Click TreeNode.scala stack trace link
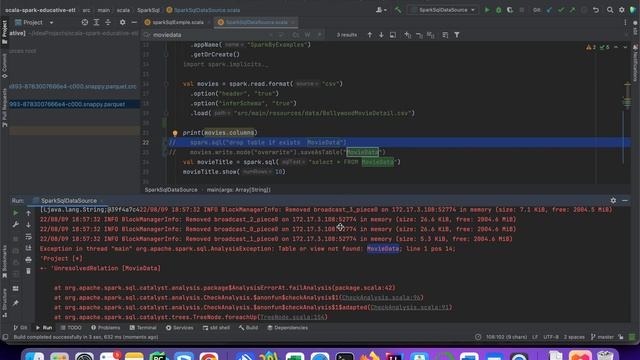The width and height of the screenshot is (640, 360). pos(292,317)
